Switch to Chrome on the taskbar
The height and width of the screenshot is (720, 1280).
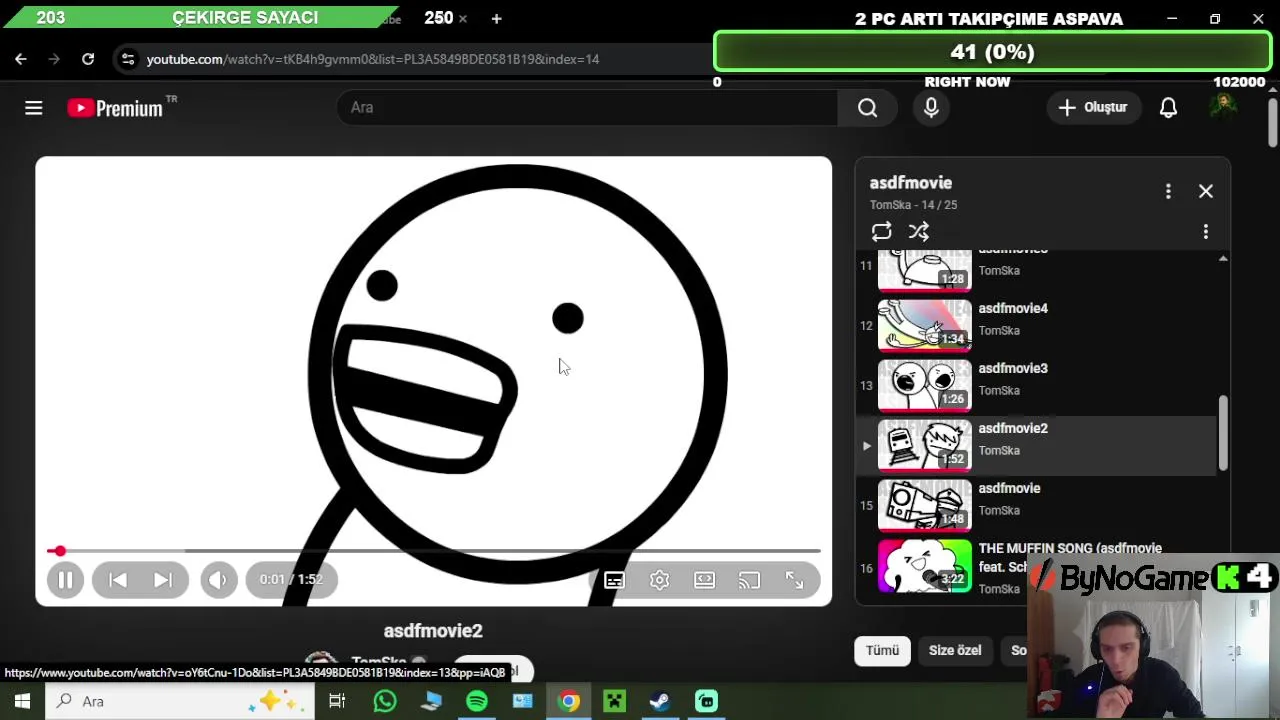569,701
